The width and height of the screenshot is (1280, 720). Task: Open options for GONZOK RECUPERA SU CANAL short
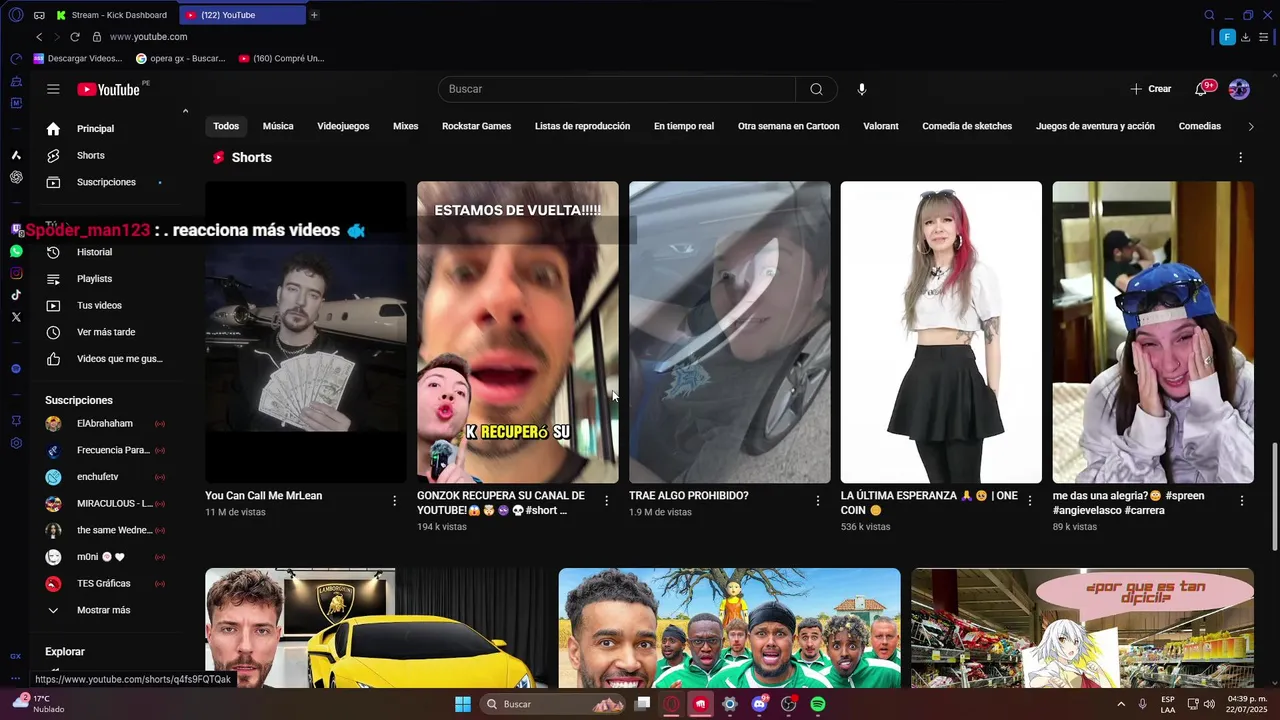coord(606,500)
